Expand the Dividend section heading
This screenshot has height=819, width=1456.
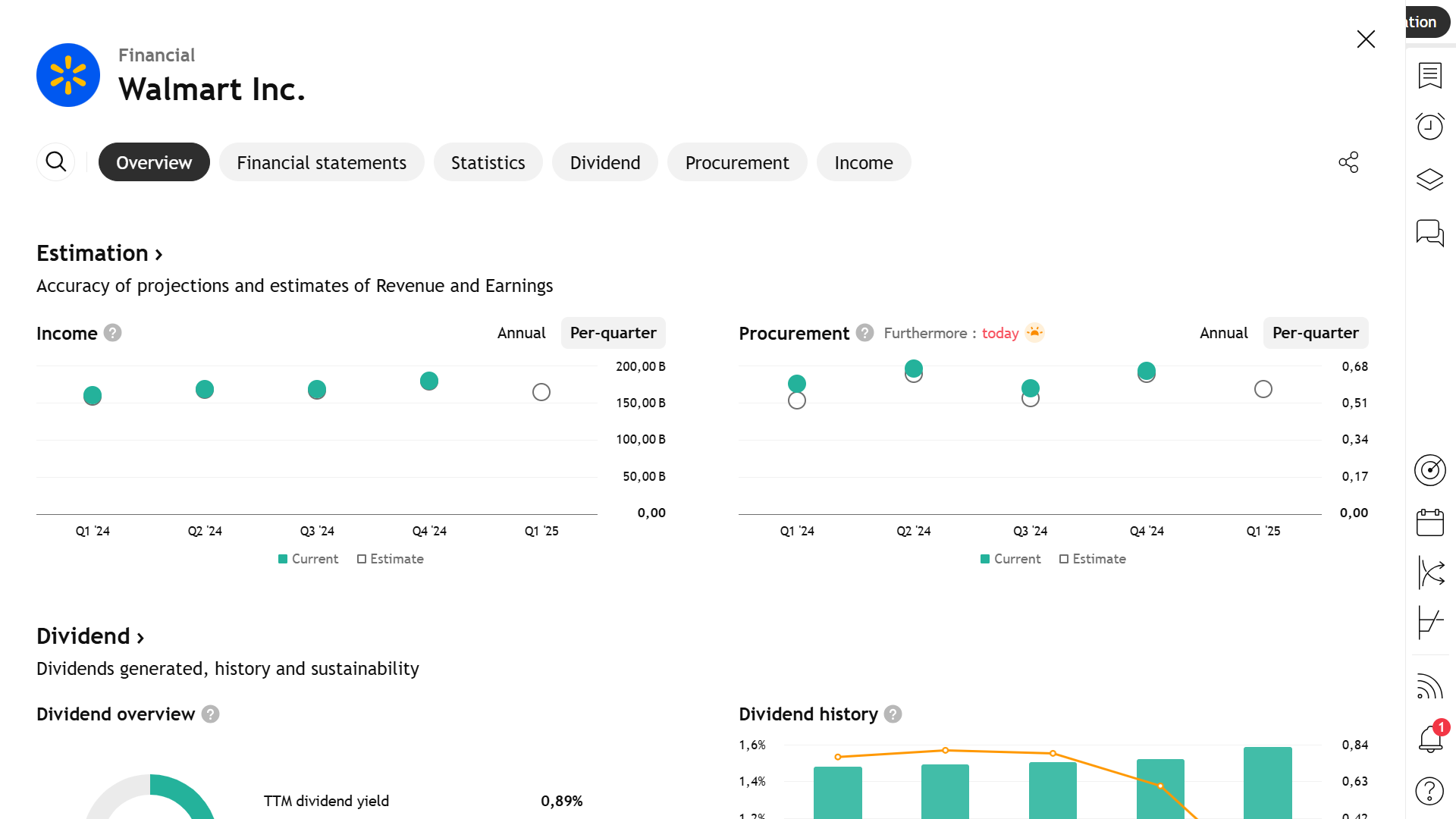90,636
